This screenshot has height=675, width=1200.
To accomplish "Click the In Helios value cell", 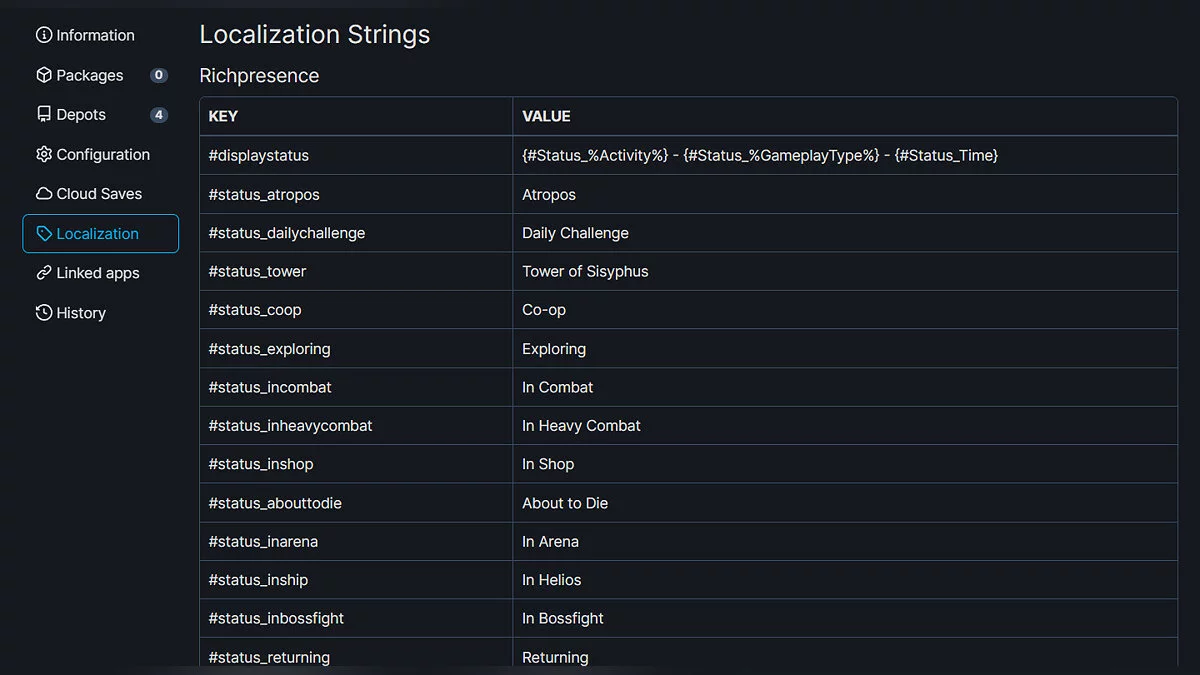I will coord(551,580).
